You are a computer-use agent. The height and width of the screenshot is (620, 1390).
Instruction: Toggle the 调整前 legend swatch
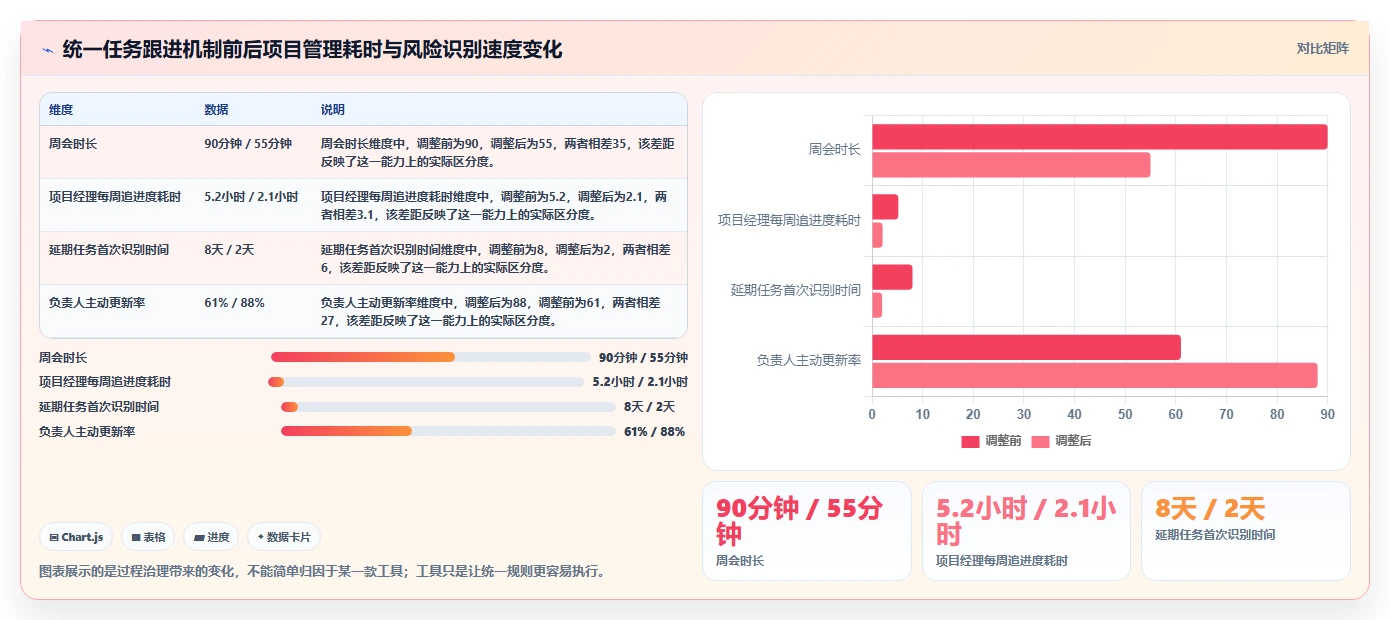point(970,441)
